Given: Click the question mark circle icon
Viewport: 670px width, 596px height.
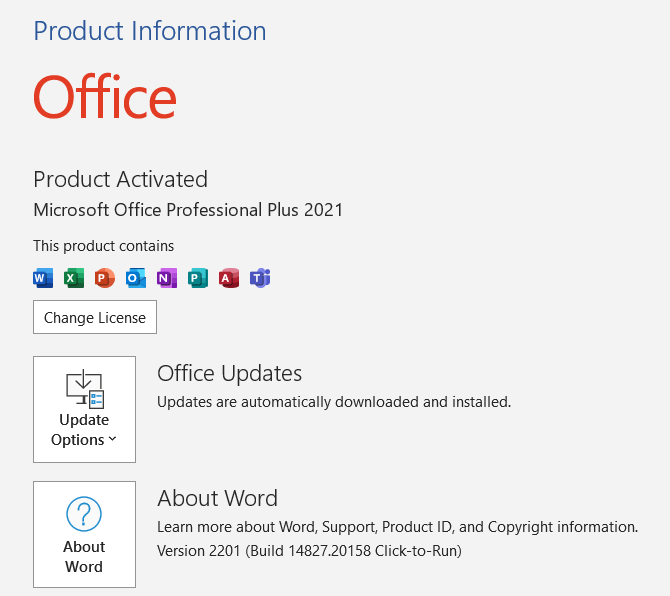Looking at the screenshot, I should pos(84,514).
